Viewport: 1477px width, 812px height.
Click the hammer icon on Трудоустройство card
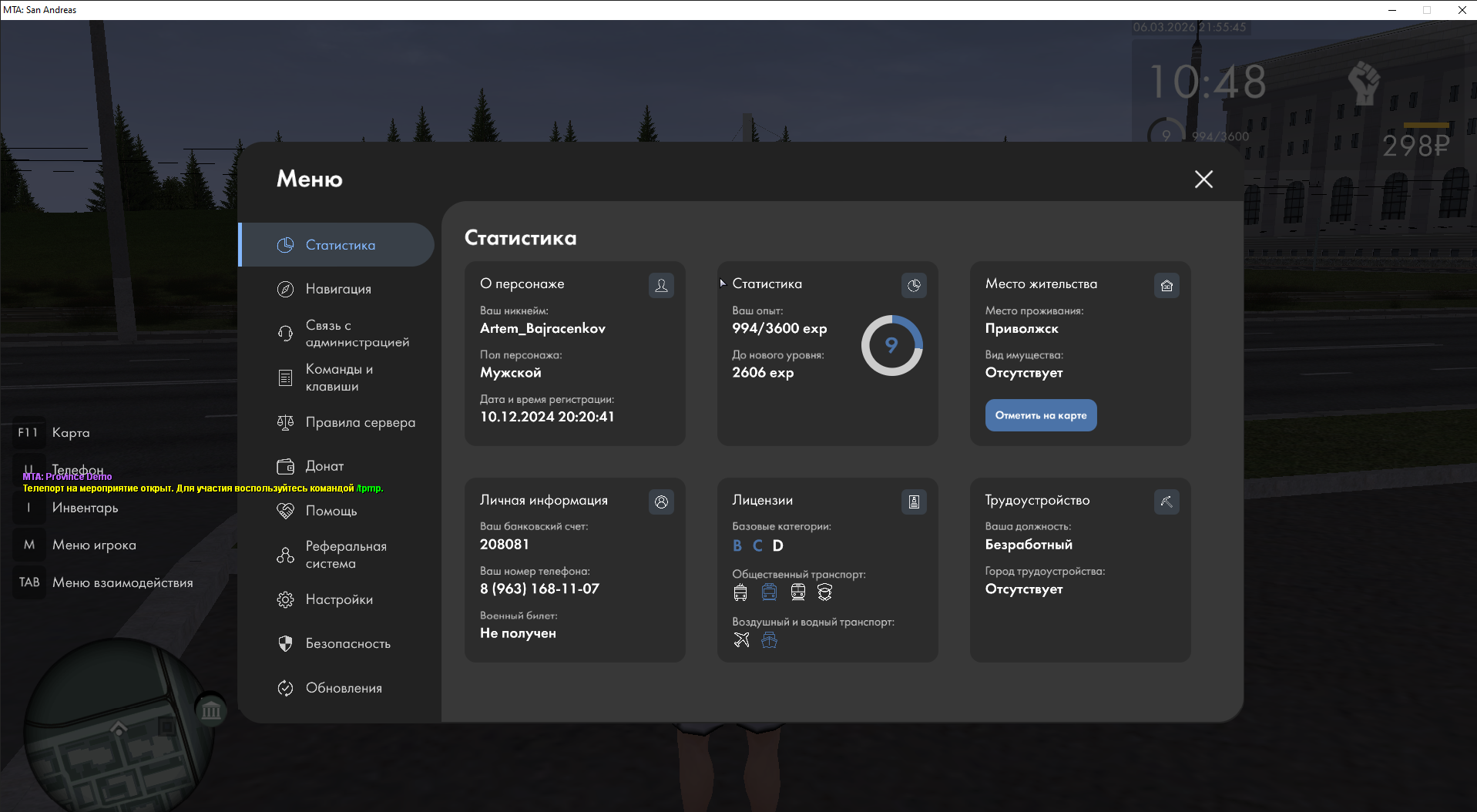1166,502
